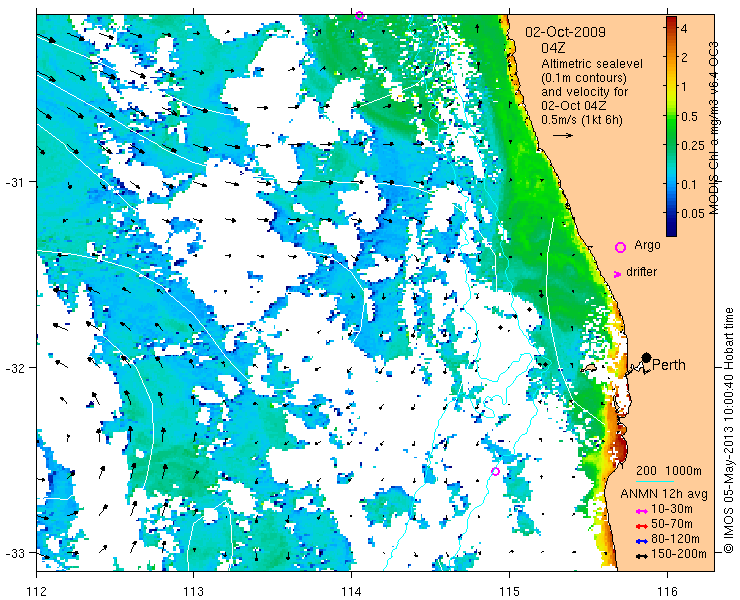The width and height of the screenshot is (740, 600).
Task: Click the "150-200m" depth legend label
Action: click(679, 554)
